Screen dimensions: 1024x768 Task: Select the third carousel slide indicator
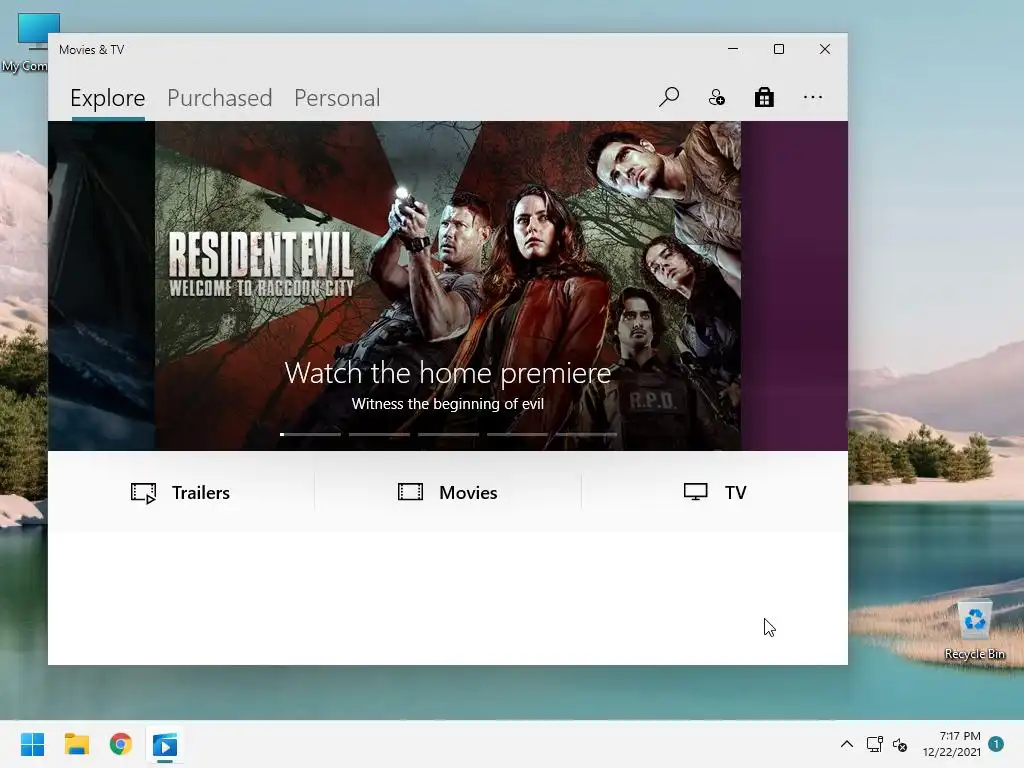449,434
